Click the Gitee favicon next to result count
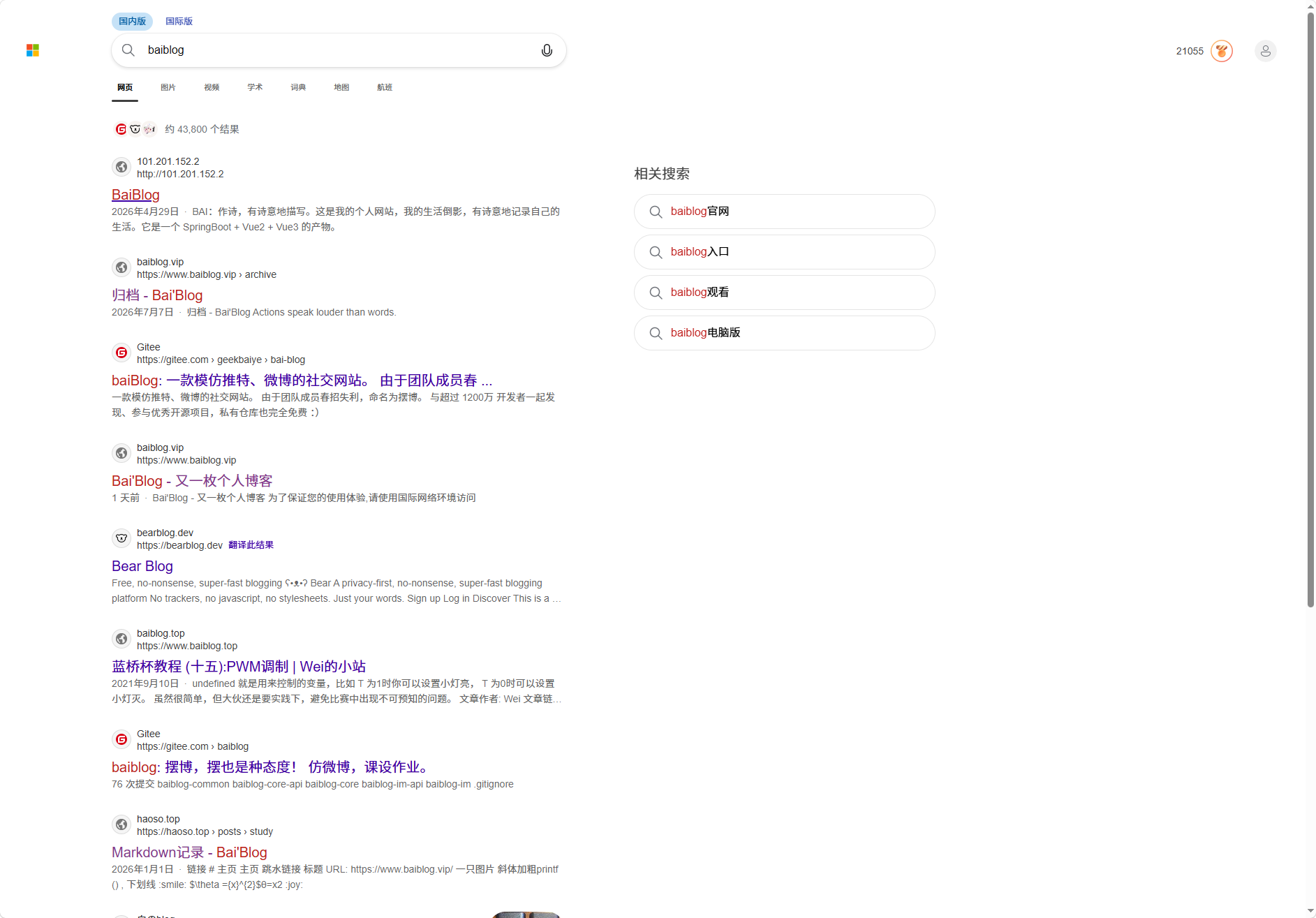 tap(121, 129)
